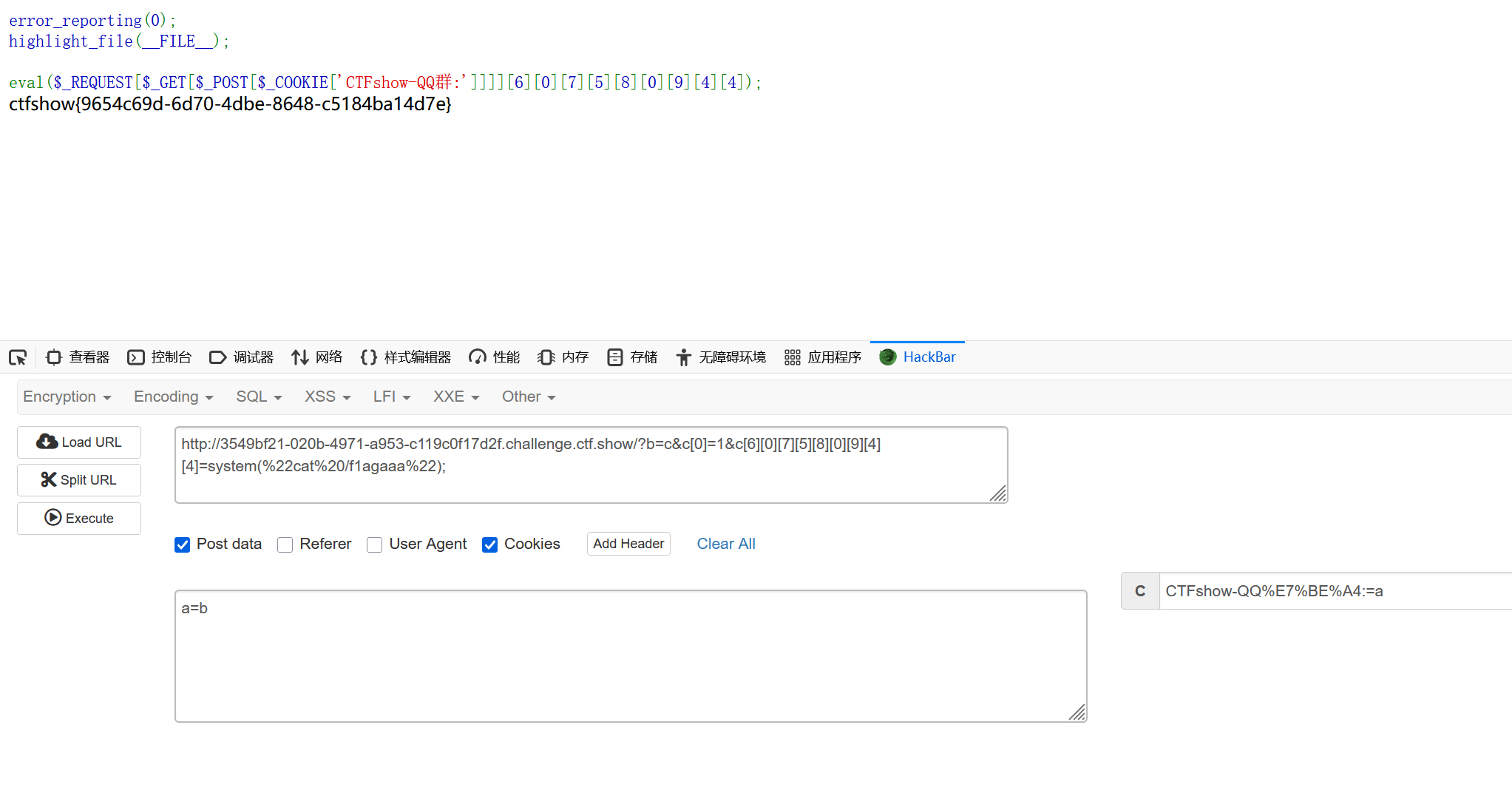Click the element picker icon in devtools
This screenshot has width=1512, height=799.
pos(18,358)
